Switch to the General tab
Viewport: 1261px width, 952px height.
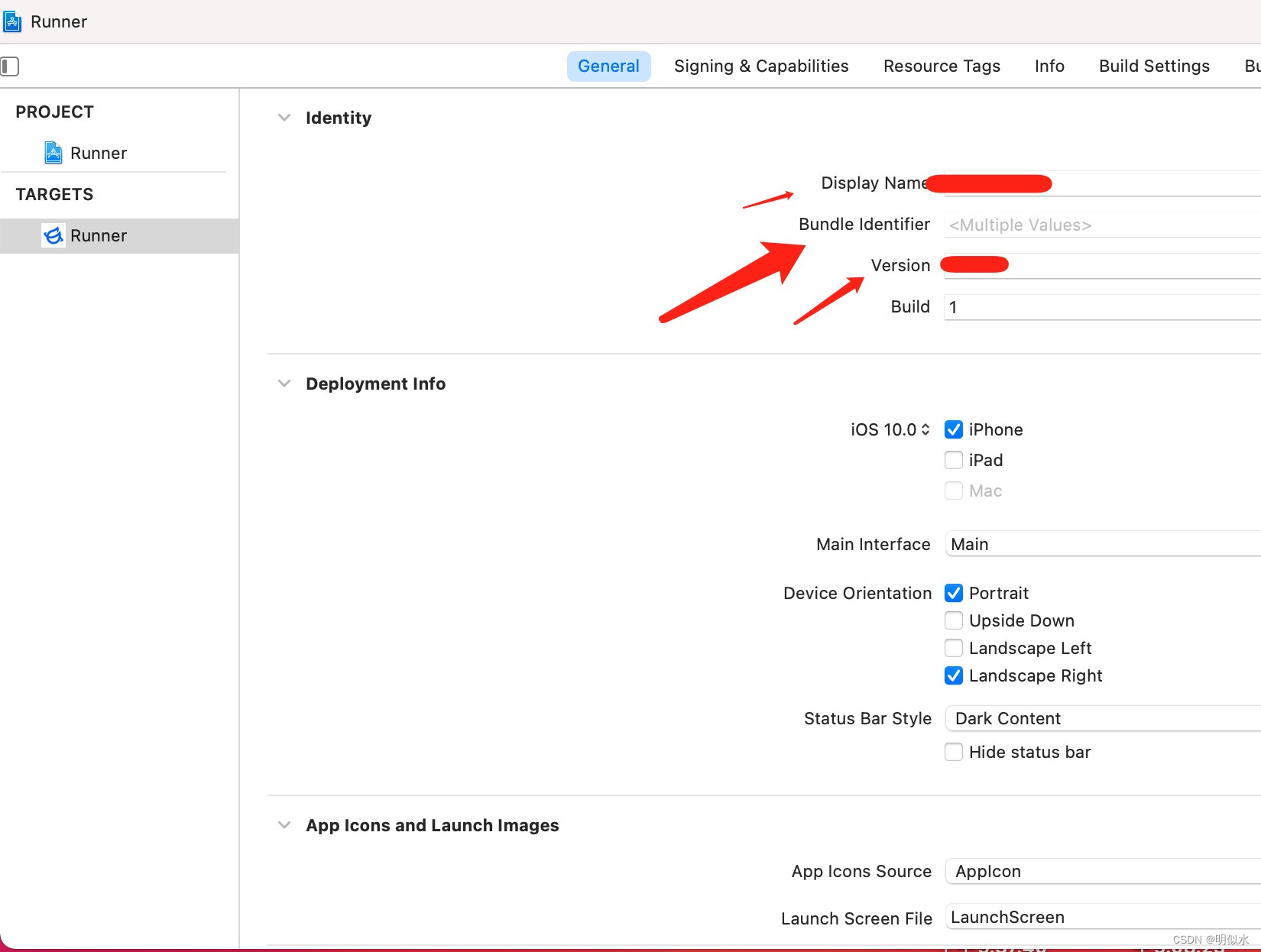click(x=608, y=66)
